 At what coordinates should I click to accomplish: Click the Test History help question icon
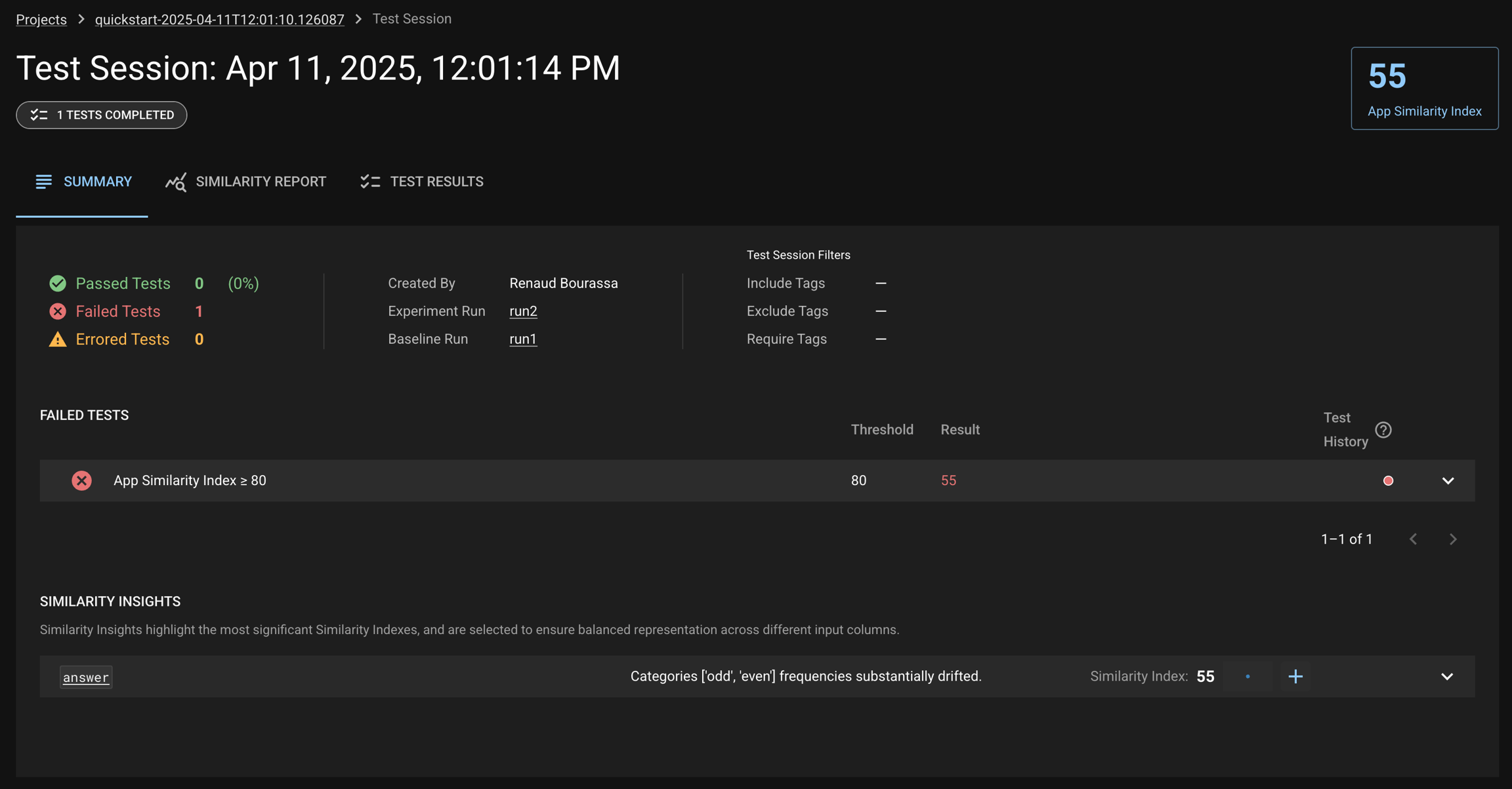(1383, 430)
